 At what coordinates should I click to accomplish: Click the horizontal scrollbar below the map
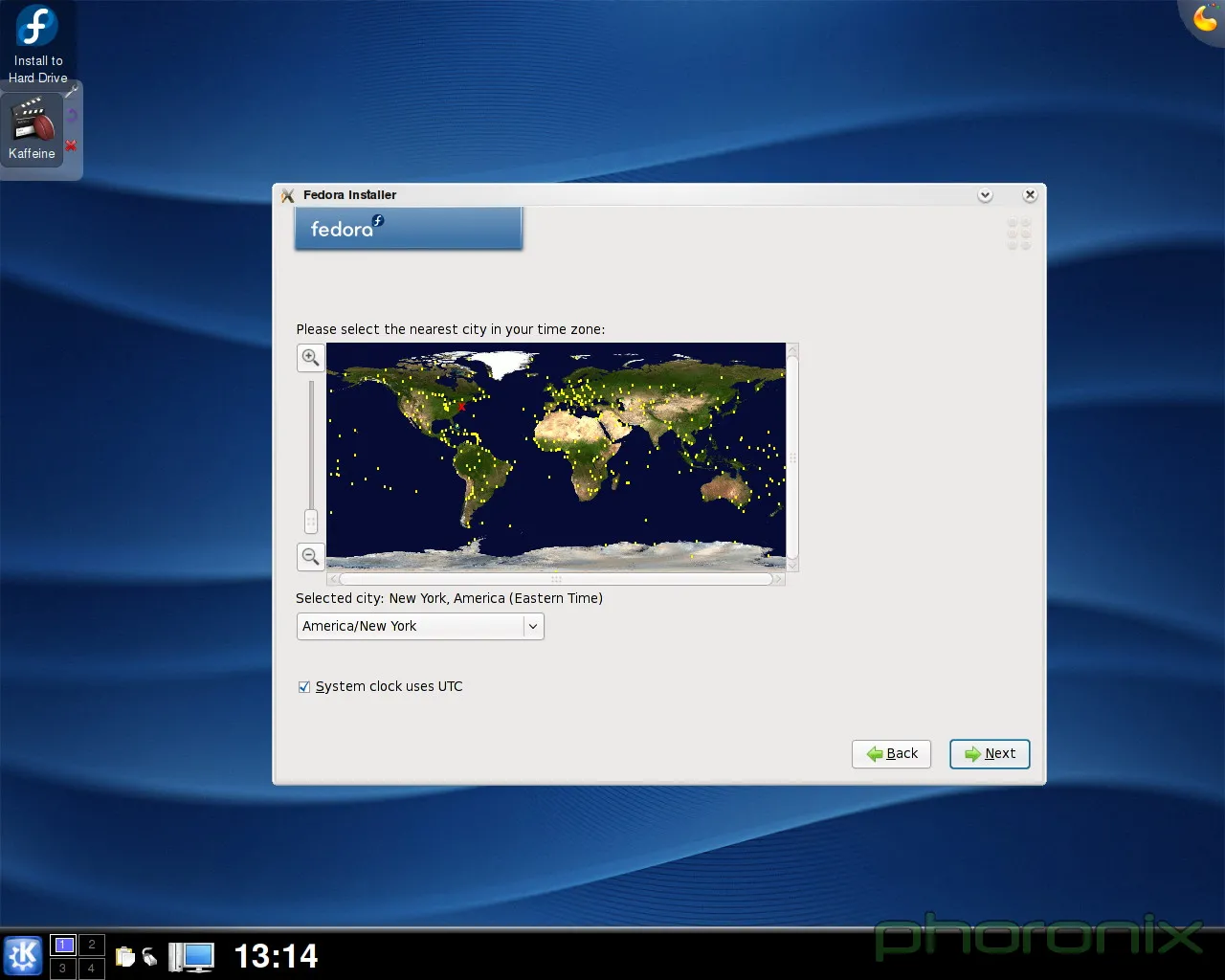[x=556, y=579]
